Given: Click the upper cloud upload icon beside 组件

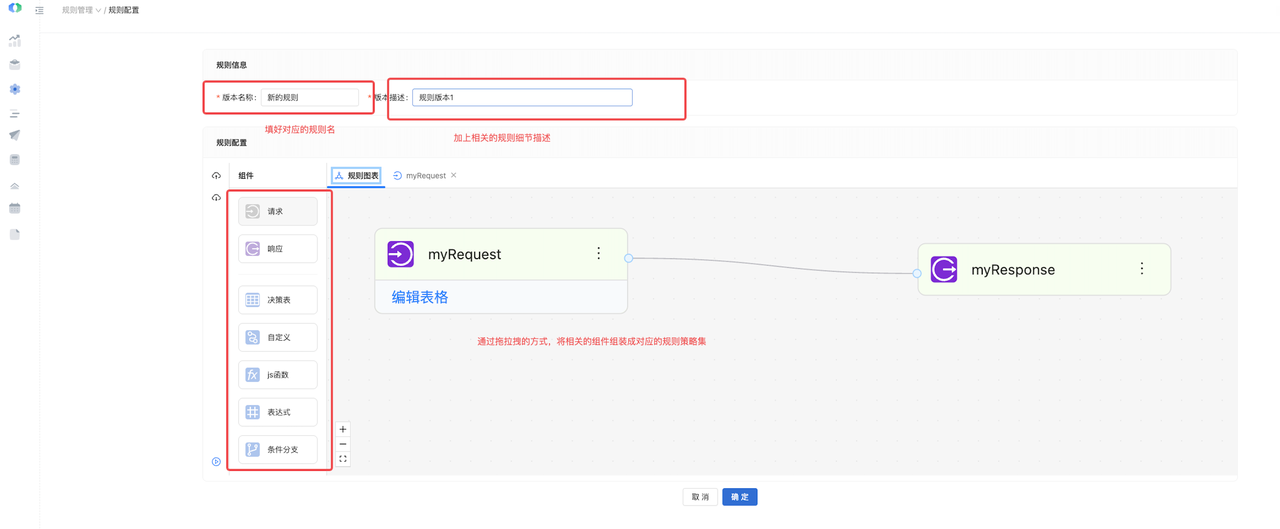Looking at the screenshot, I should pos(216,175).
